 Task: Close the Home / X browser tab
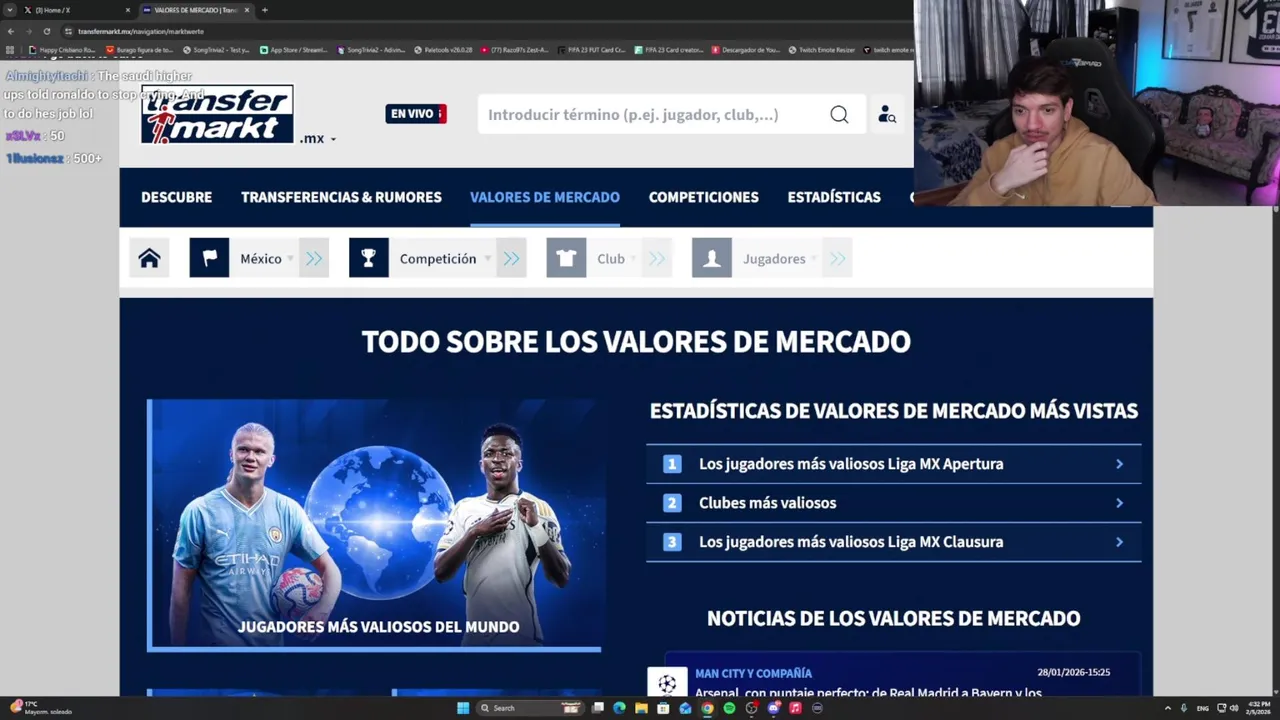tap(127, 10)
